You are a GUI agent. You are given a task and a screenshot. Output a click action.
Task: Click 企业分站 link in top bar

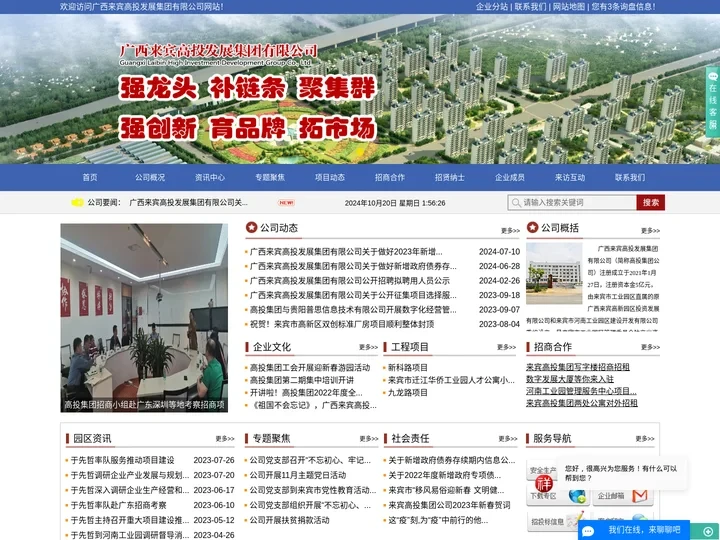492,6
